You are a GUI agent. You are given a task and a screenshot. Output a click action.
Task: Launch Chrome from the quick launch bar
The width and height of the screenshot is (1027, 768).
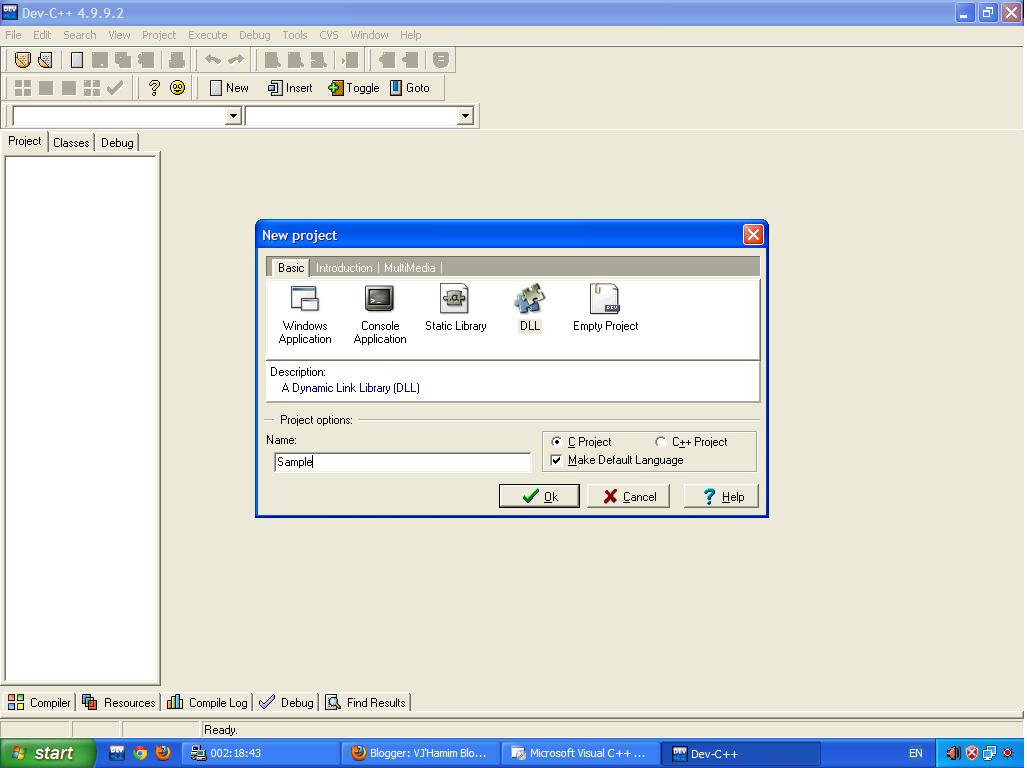(140, 753)
